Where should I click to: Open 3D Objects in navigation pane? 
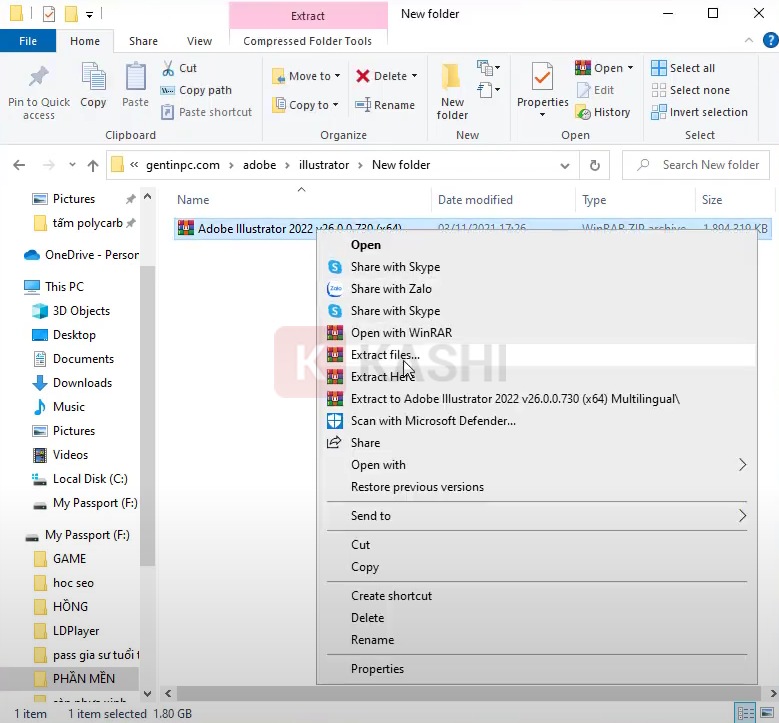pyautogui.click(x=71, y=311)
